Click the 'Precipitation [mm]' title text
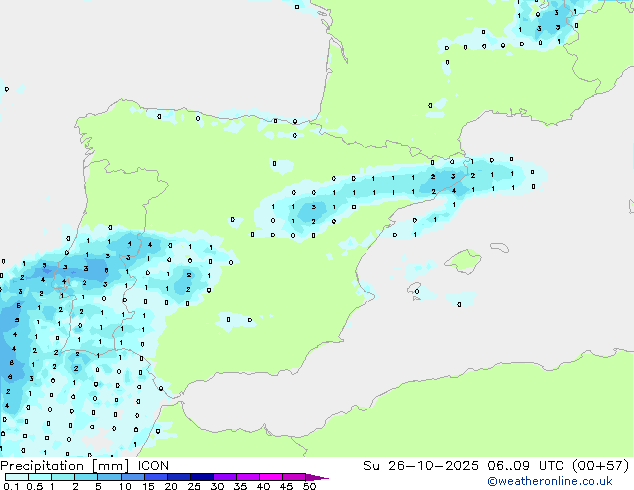634x490 pixels. [65, 466]
